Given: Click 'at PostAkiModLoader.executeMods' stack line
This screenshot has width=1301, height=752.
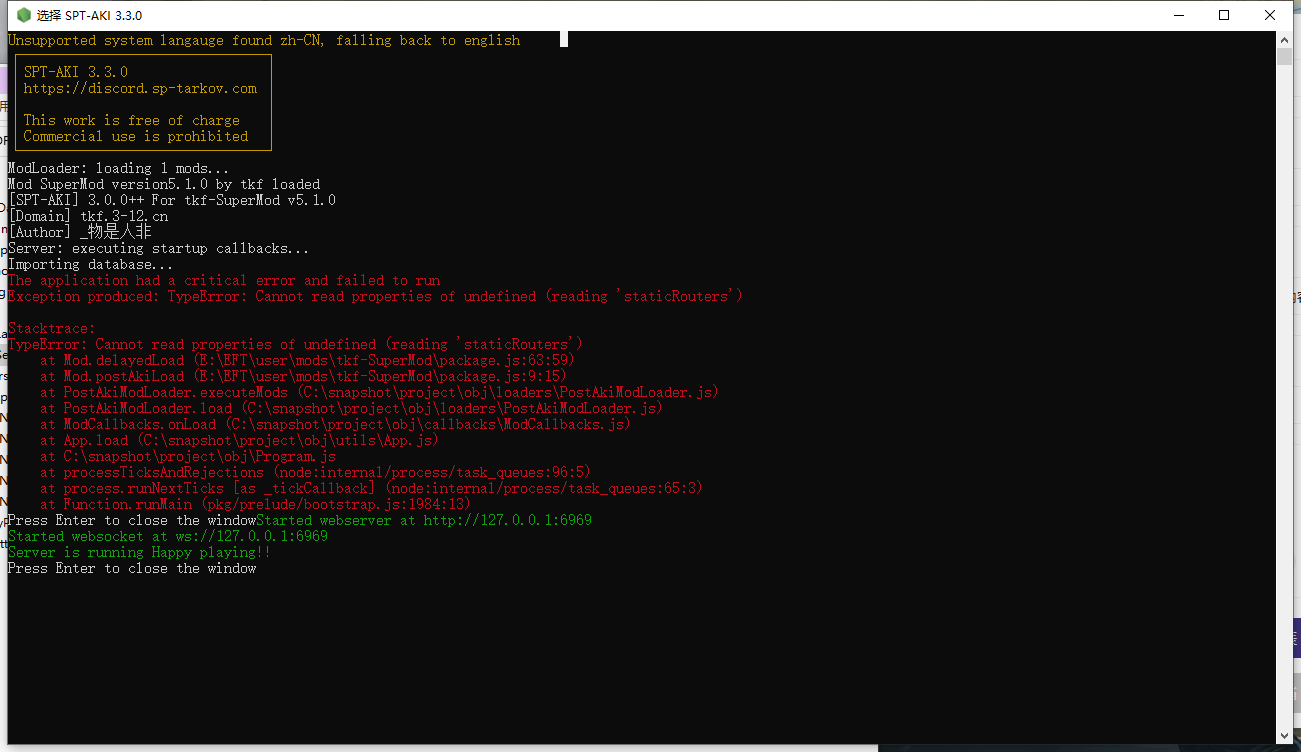Looking at the screenshot, I should pos(380,392).
